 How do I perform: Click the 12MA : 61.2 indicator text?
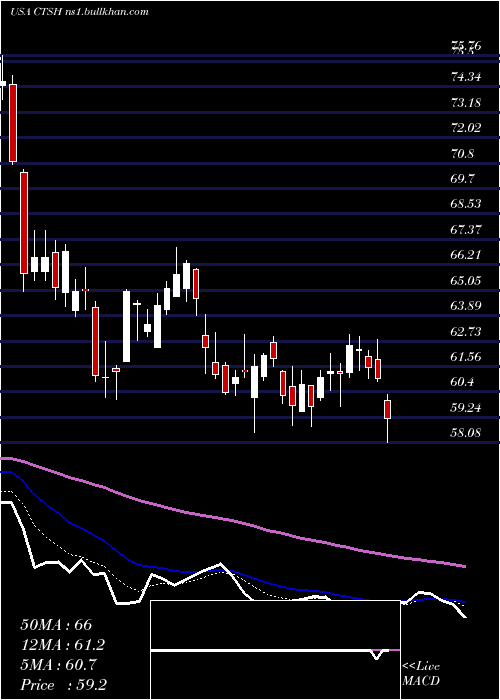tap(64, 645)
